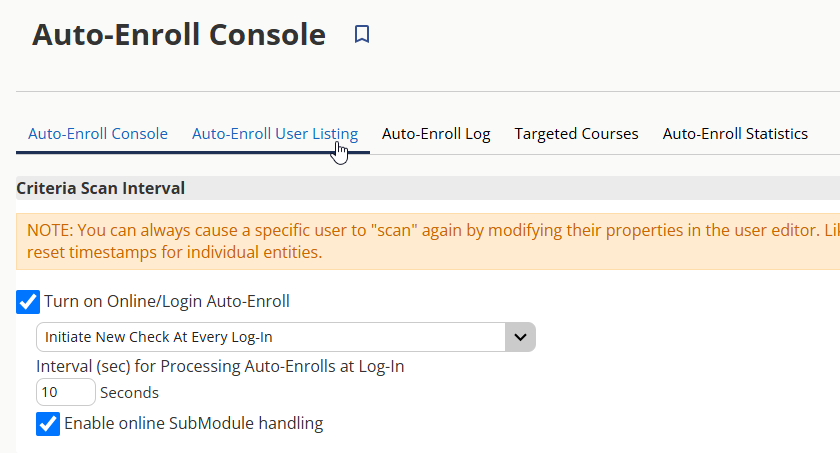Uncheck Turn on Online/Login Auto-Enroll checkbox
Viewport: 840px width, 453px height.
point(28,302)
